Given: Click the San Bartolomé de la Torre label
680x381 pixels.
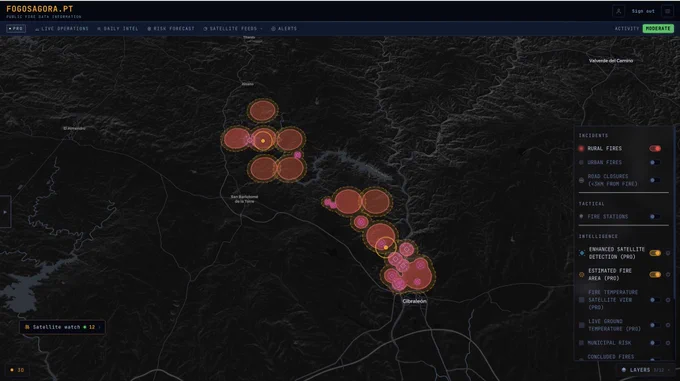Looking at the screenshot, I should tap(246, 199).
